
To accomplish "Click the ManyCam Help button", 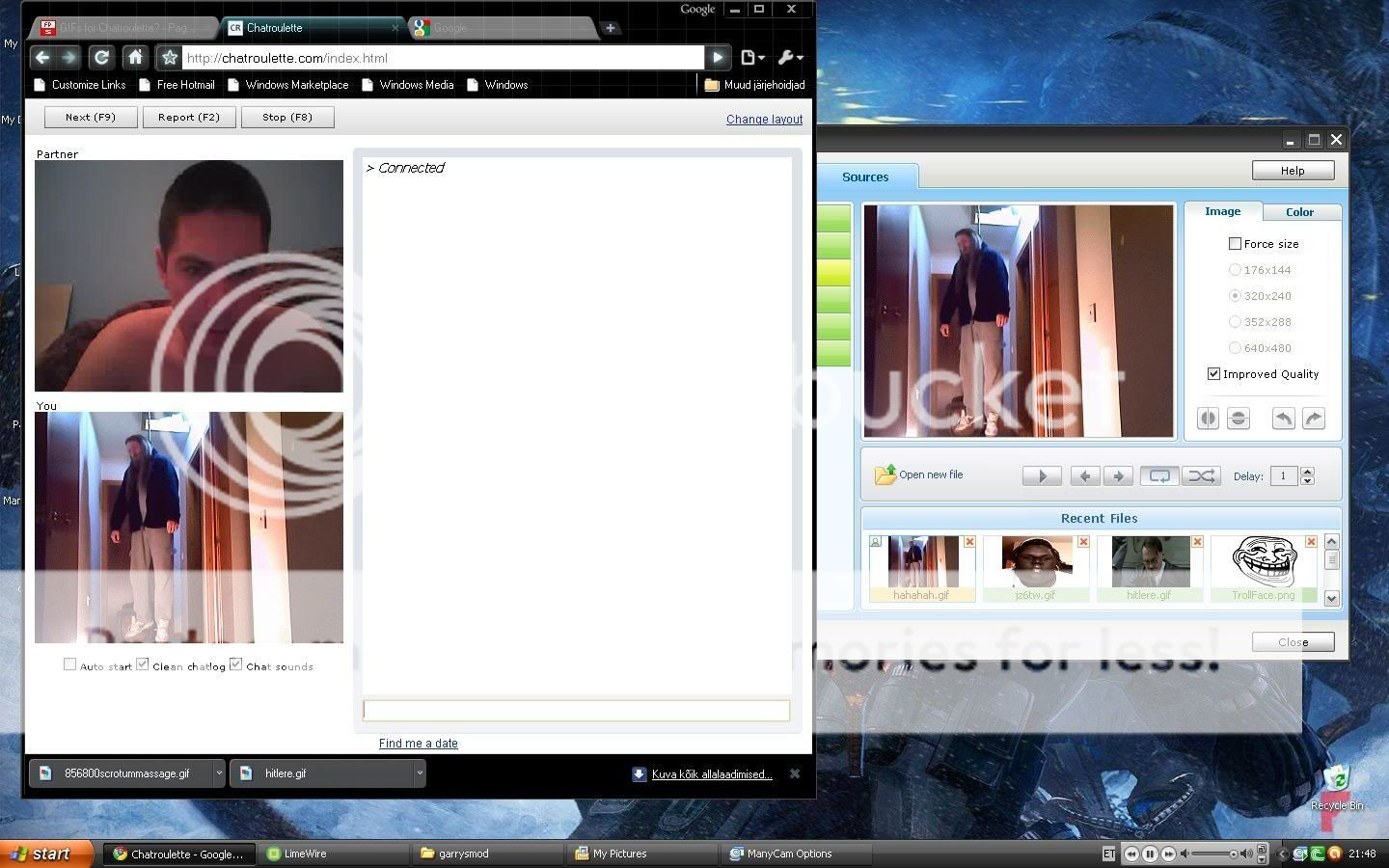I will point(1293,171).
